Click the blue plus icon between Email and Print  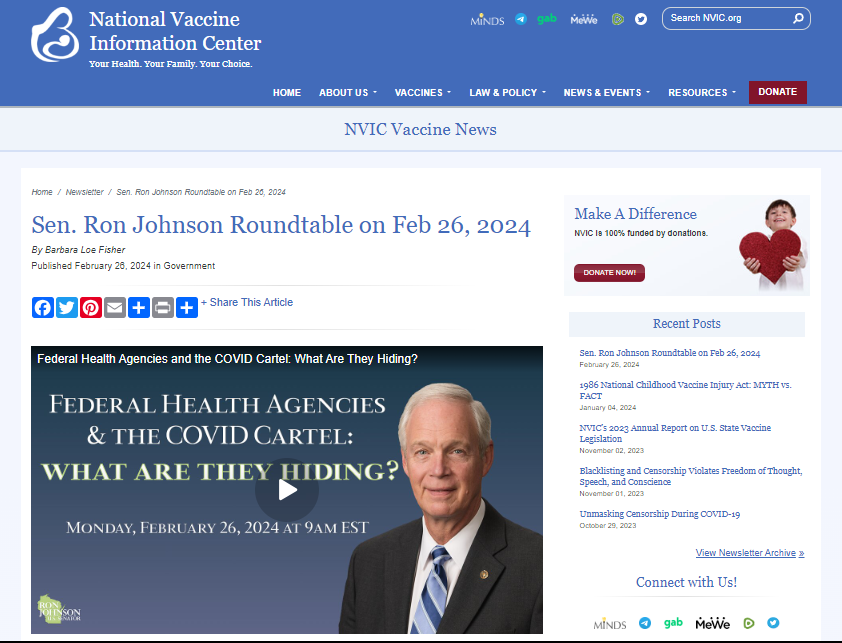[x=139, y=307]
